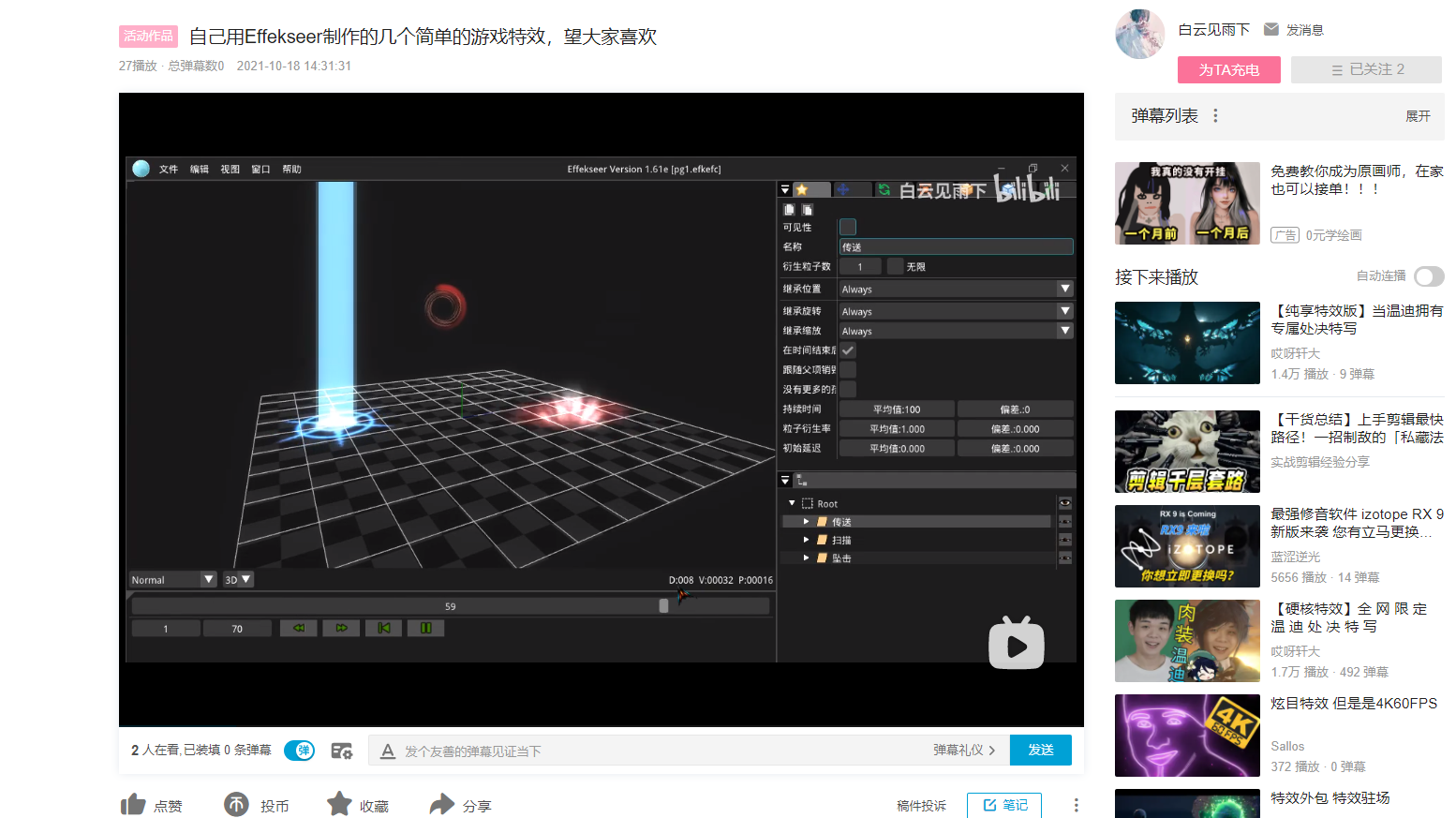This screenshot has height=818, width=1456.
Task: Expand the 扫描 node in the tree
Action: (806, 540)
